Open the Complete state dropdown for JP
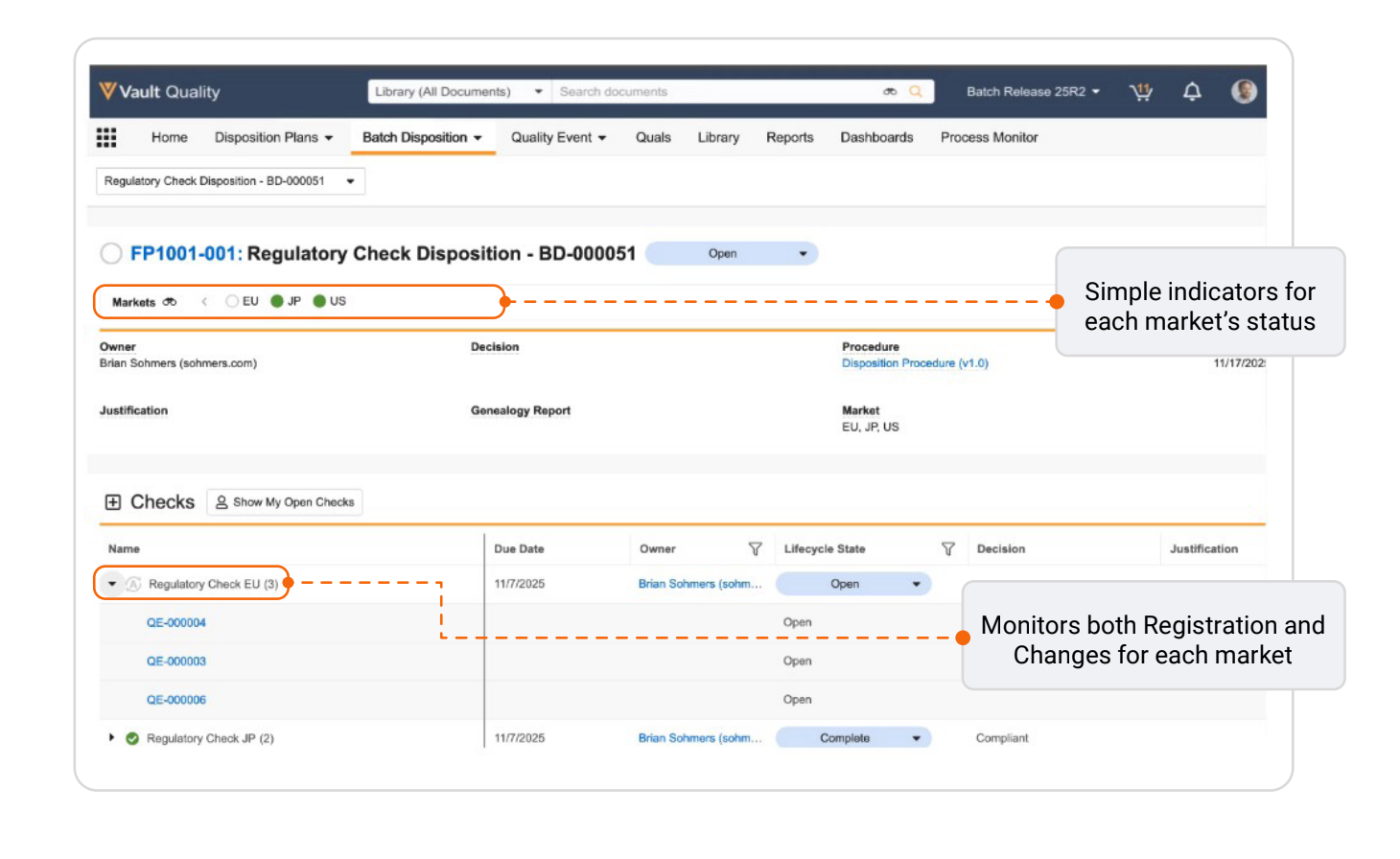 (852, 738)
